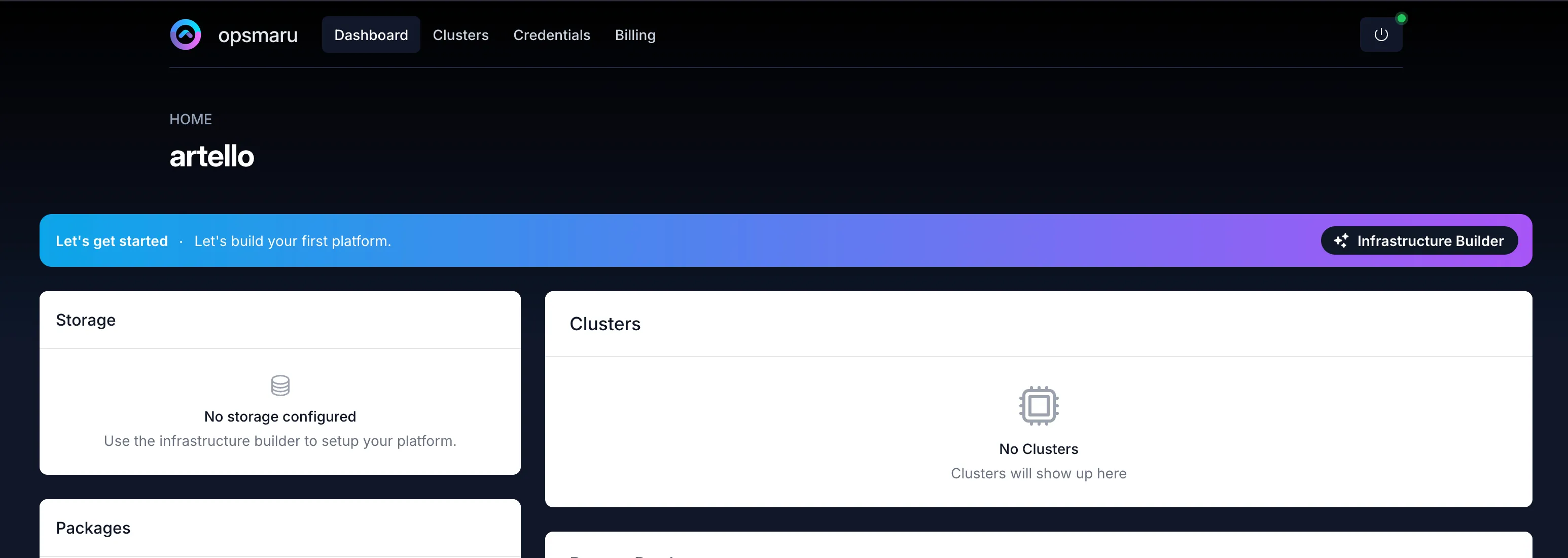Click the Storage card heading

pos(86,320)
